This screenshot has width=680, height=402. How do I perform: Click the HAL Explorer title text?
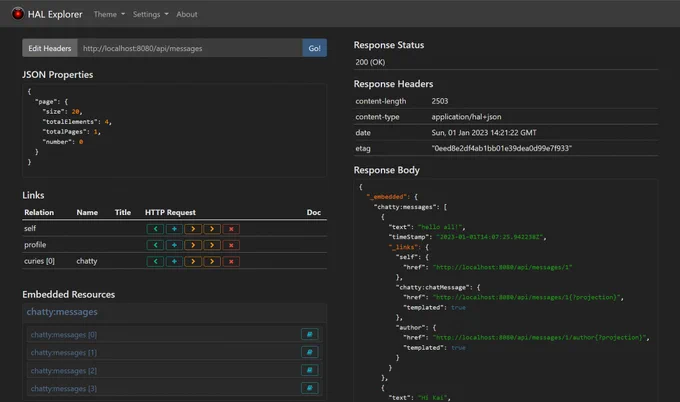tap(55, 14)
